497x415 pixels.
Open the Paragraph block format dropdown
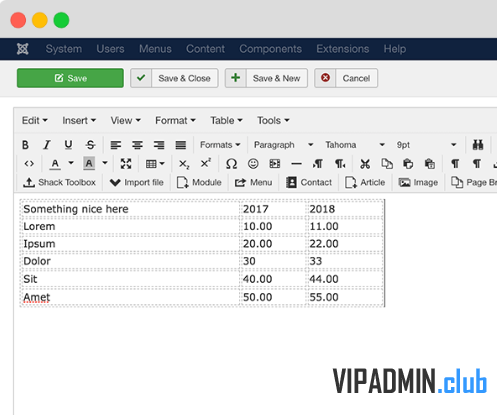pos(283,145)
